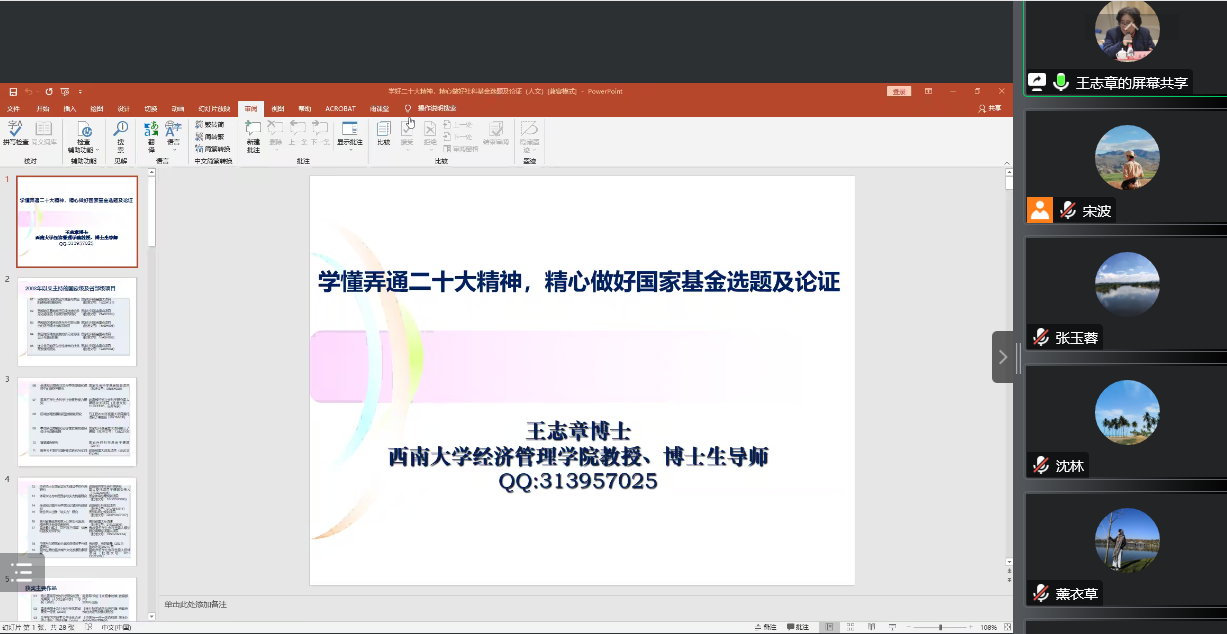Screen dimensions: 1227x634
Task: Add a New Comment (新建批注)
Action: [253, 134]
